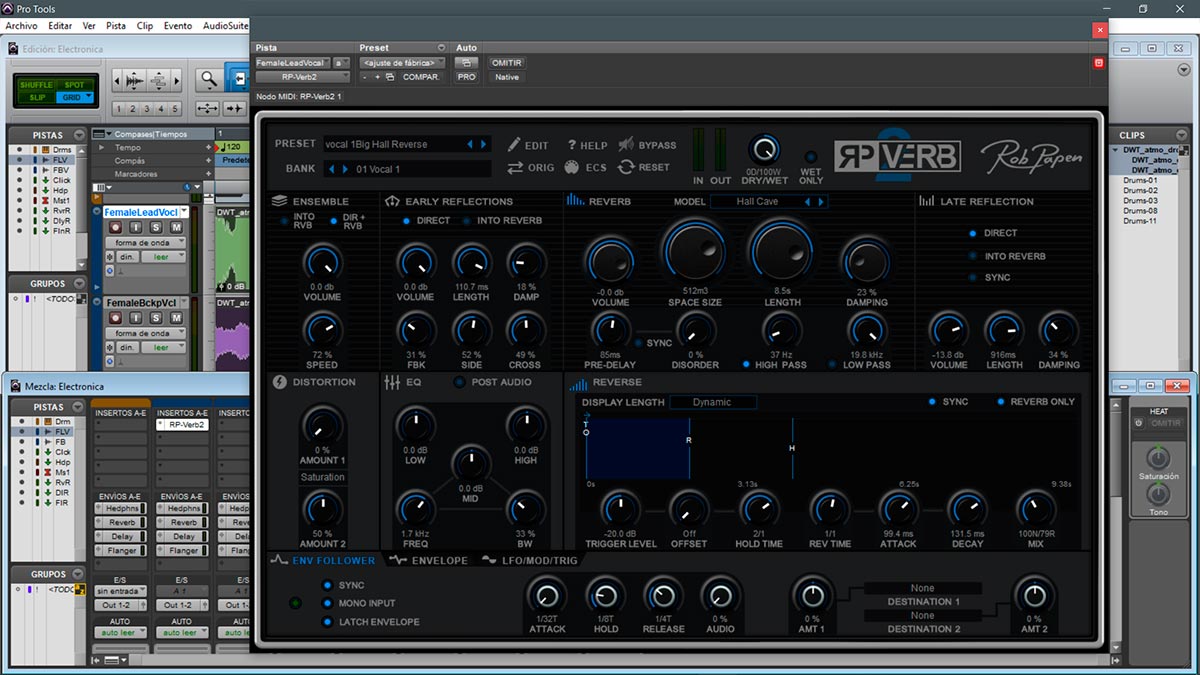Toggle the HIGH PASS filter LED
1200x675 pixels.
746,365
